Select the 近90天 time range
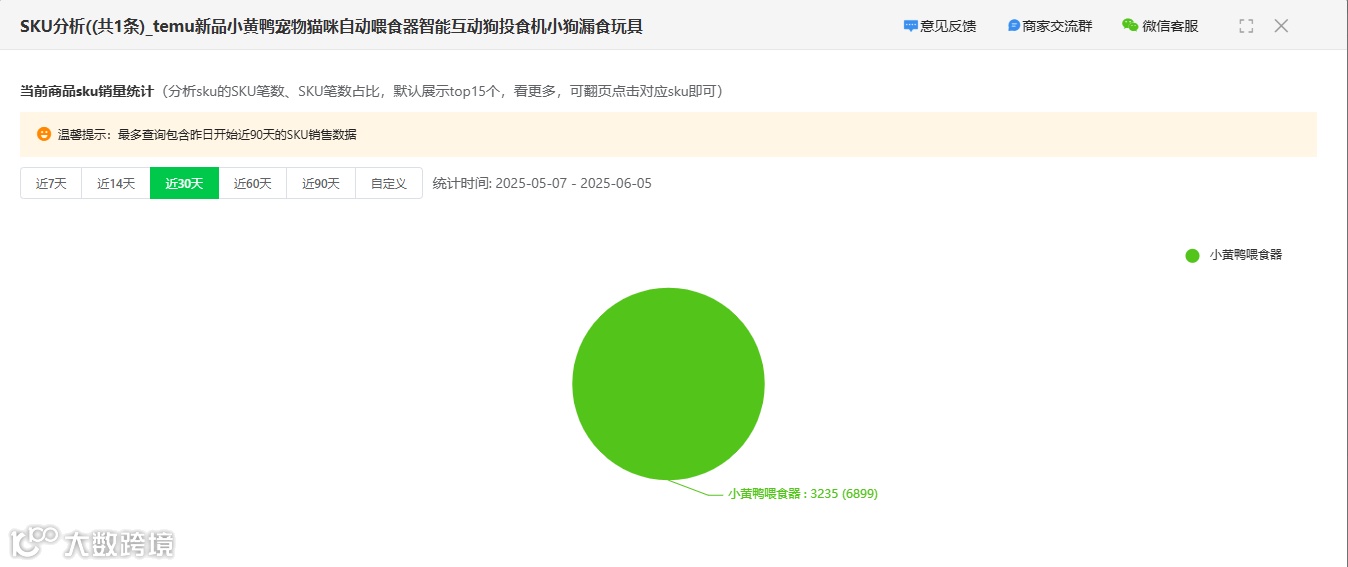The height and width of the screenshot is (567, 1348). coord(321,183)
